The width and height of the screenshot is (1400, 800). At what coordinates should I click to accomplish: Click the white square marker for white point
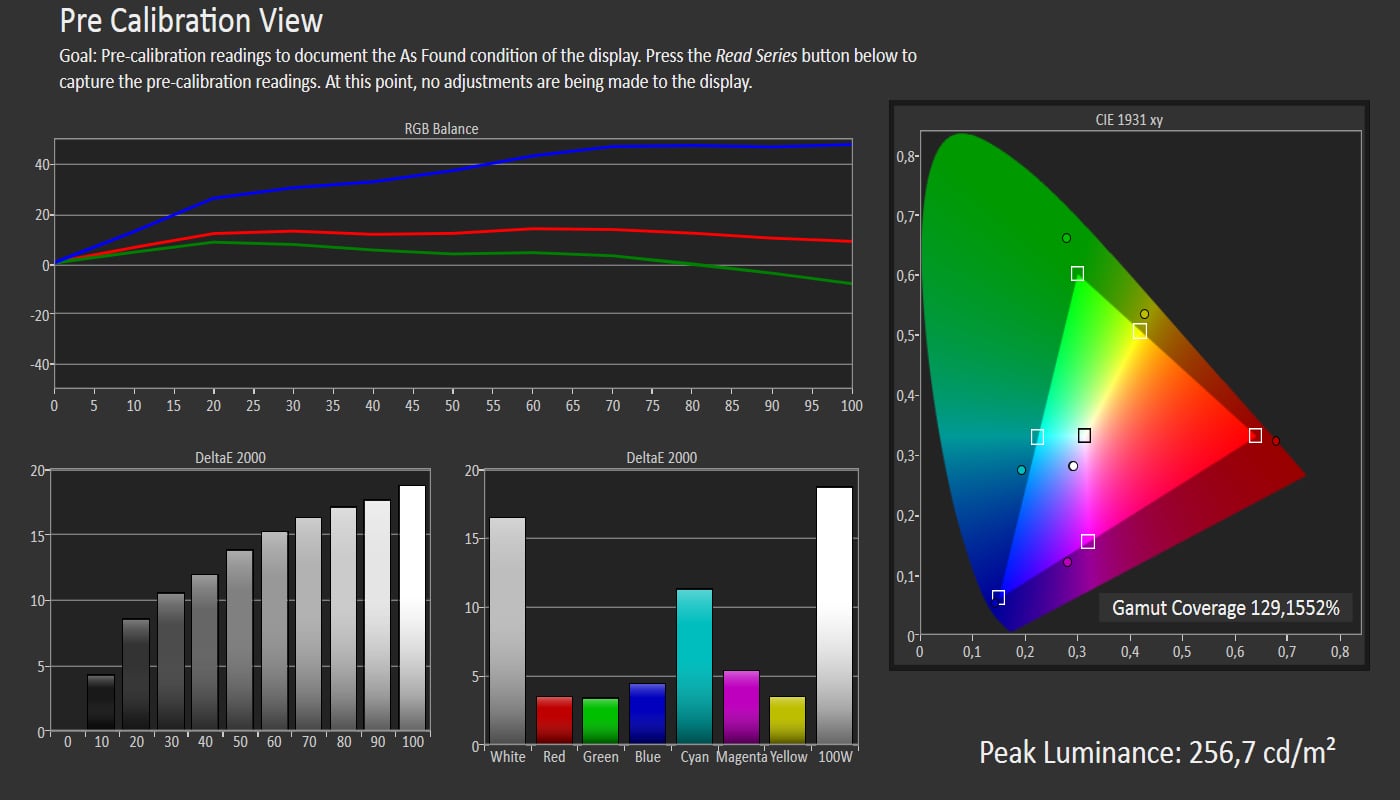(x=1083, y=434)
